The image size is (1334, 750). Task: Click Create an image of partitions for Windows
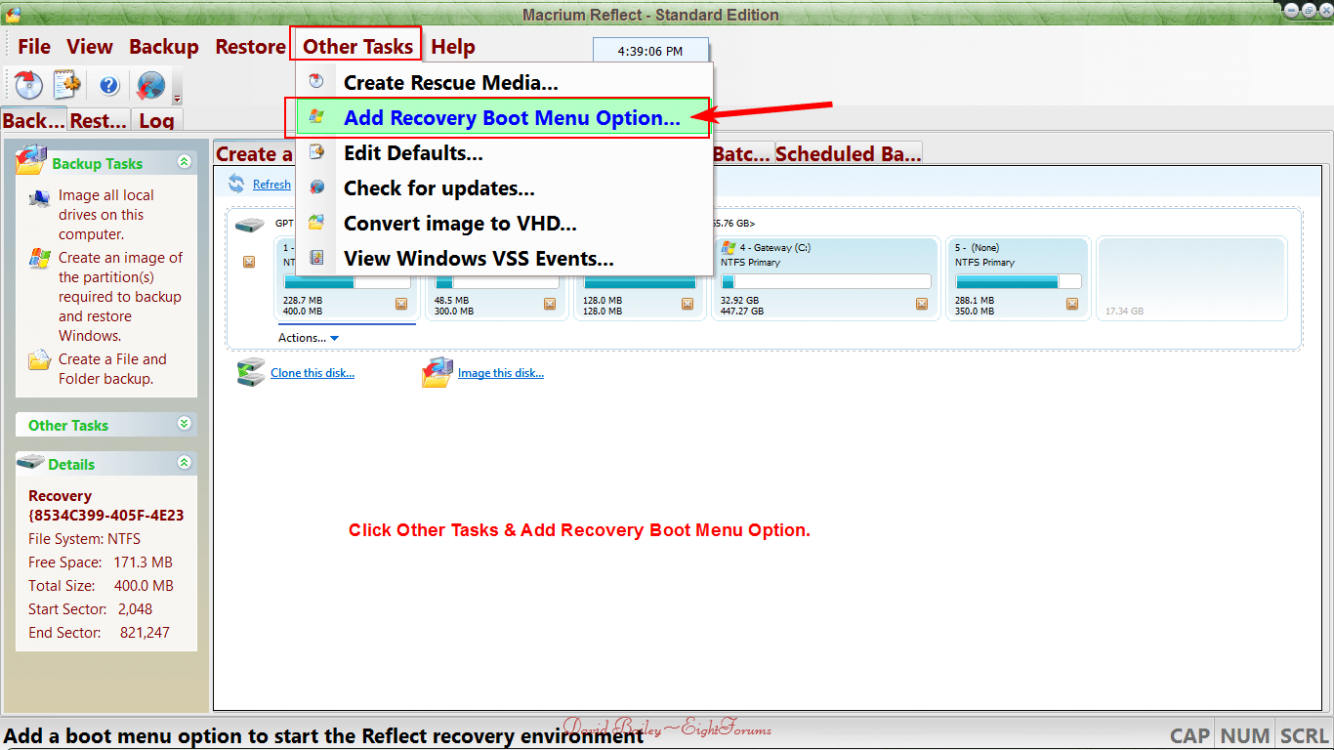click(120, 297)
